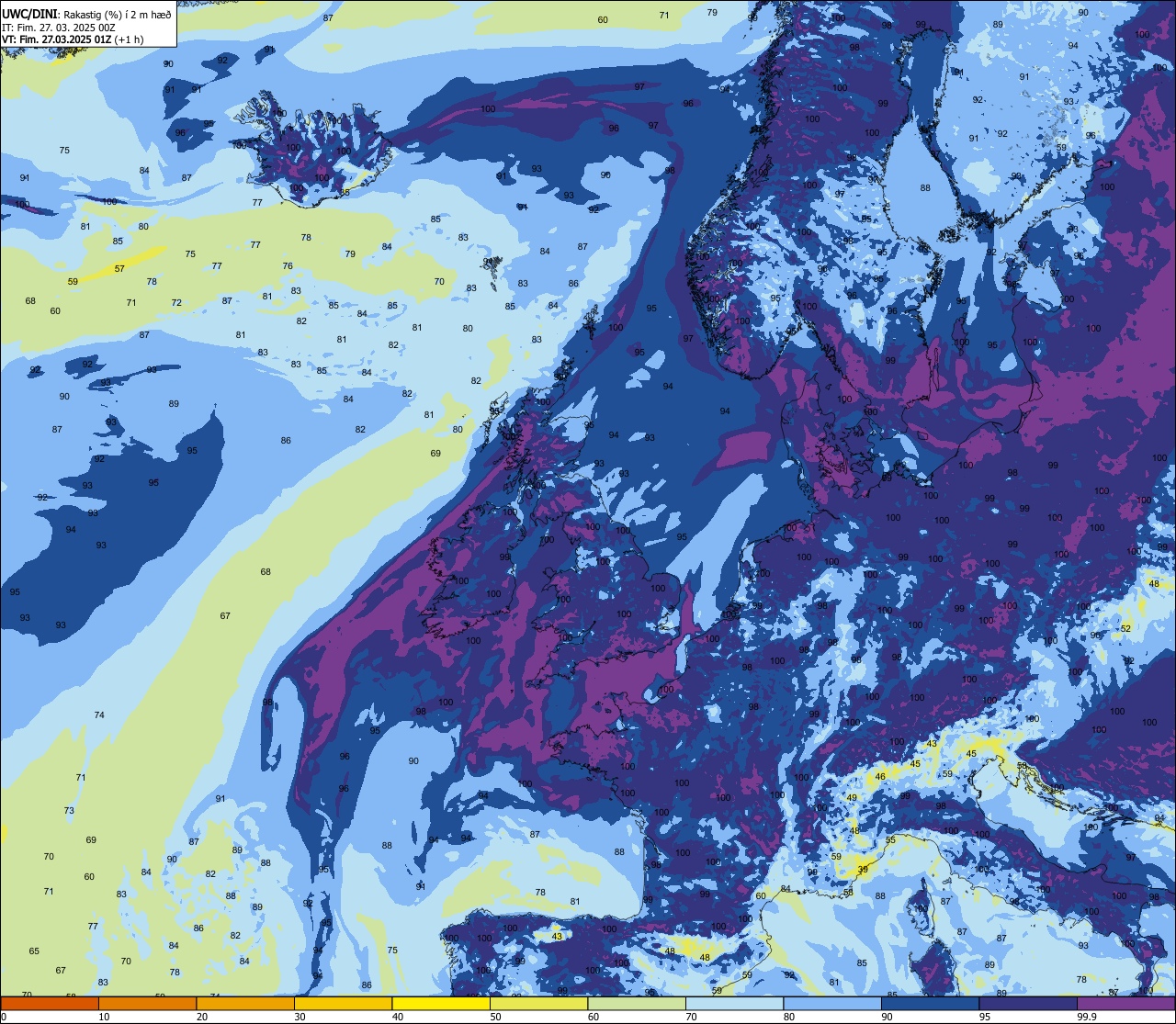The image size is (1176, 1024).
Task: Click the '39' humidity value over Italy
Action: point(863,870)
